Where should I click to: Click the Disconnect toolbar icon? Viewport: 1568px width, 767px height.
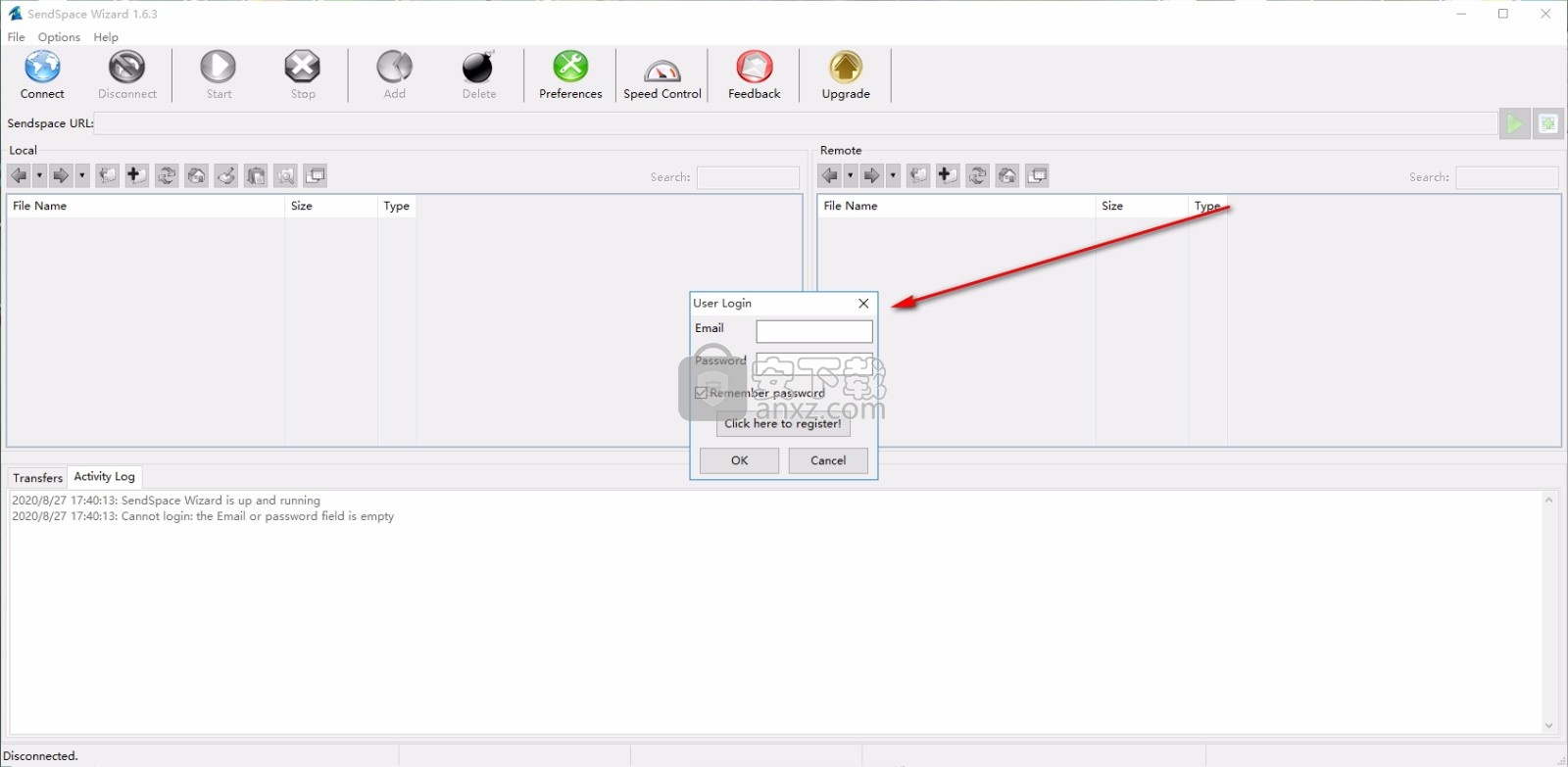tap(126, 67)
